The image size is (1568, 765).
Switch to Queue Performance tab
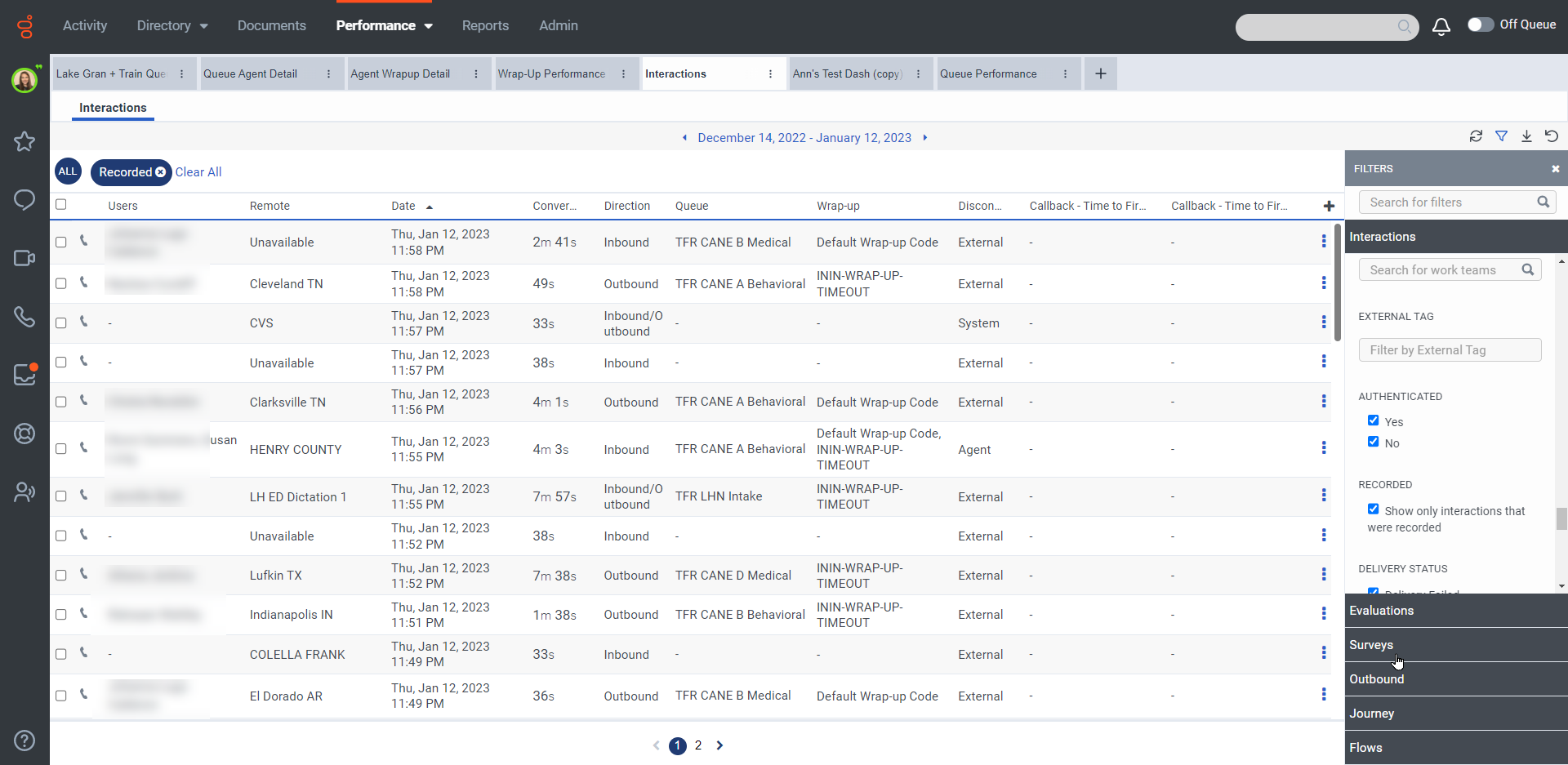988,74
